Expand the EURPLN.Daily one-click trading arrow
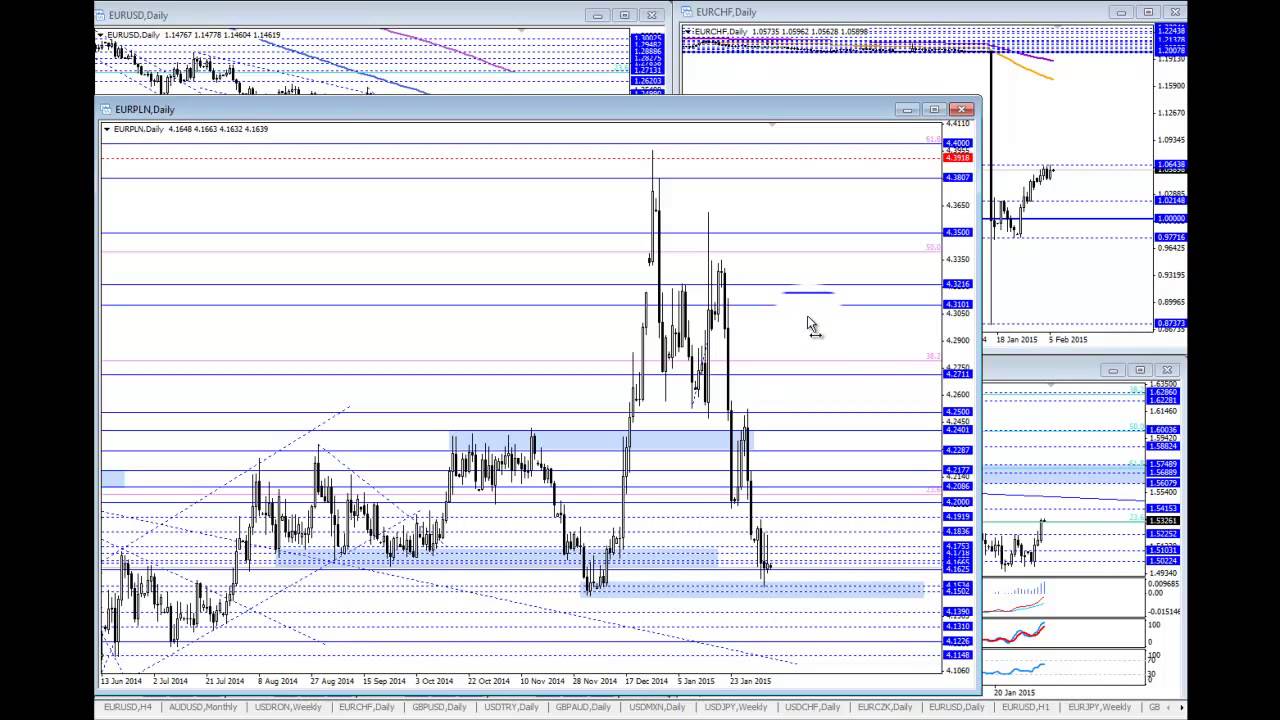This screenshot has height=720, width=1280. pyautogui.click(x=107, y=129)
